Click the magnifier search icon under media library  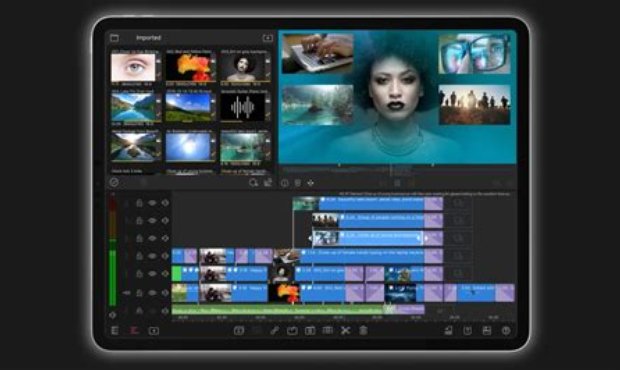(x=253, y=183)
